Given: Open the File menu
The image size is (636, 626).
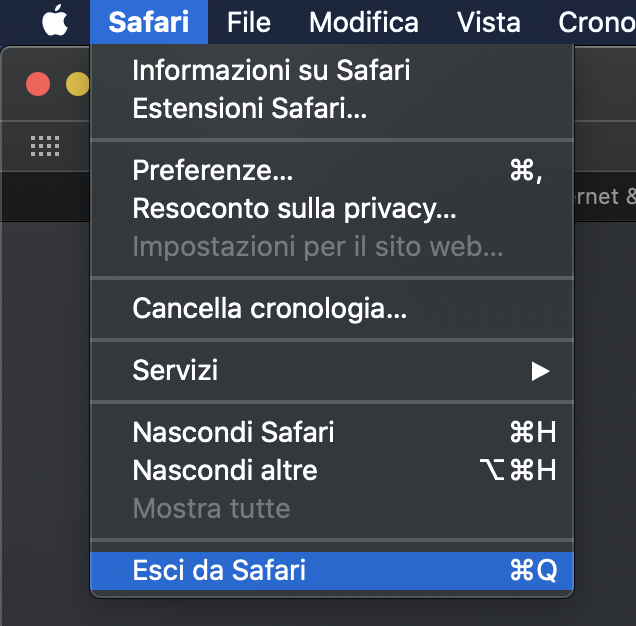Looking at the screenshot, I should click(x=249, y=22).
